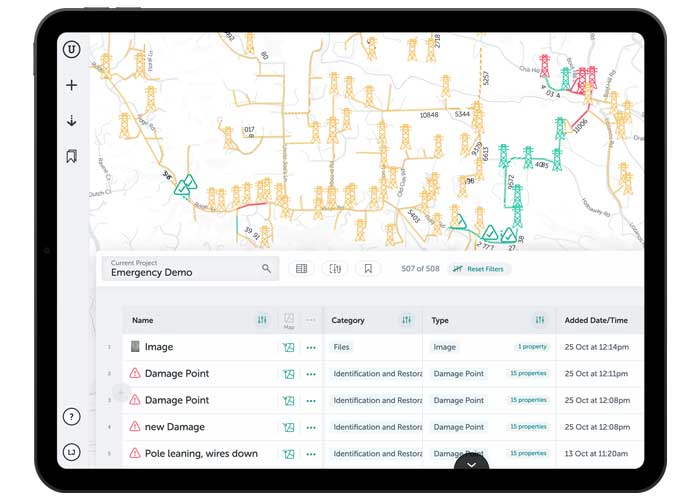This screenshot has width=700, height=500.
Task: Click the 13 Oct at 11:20am cell
Action: (596, 454)
